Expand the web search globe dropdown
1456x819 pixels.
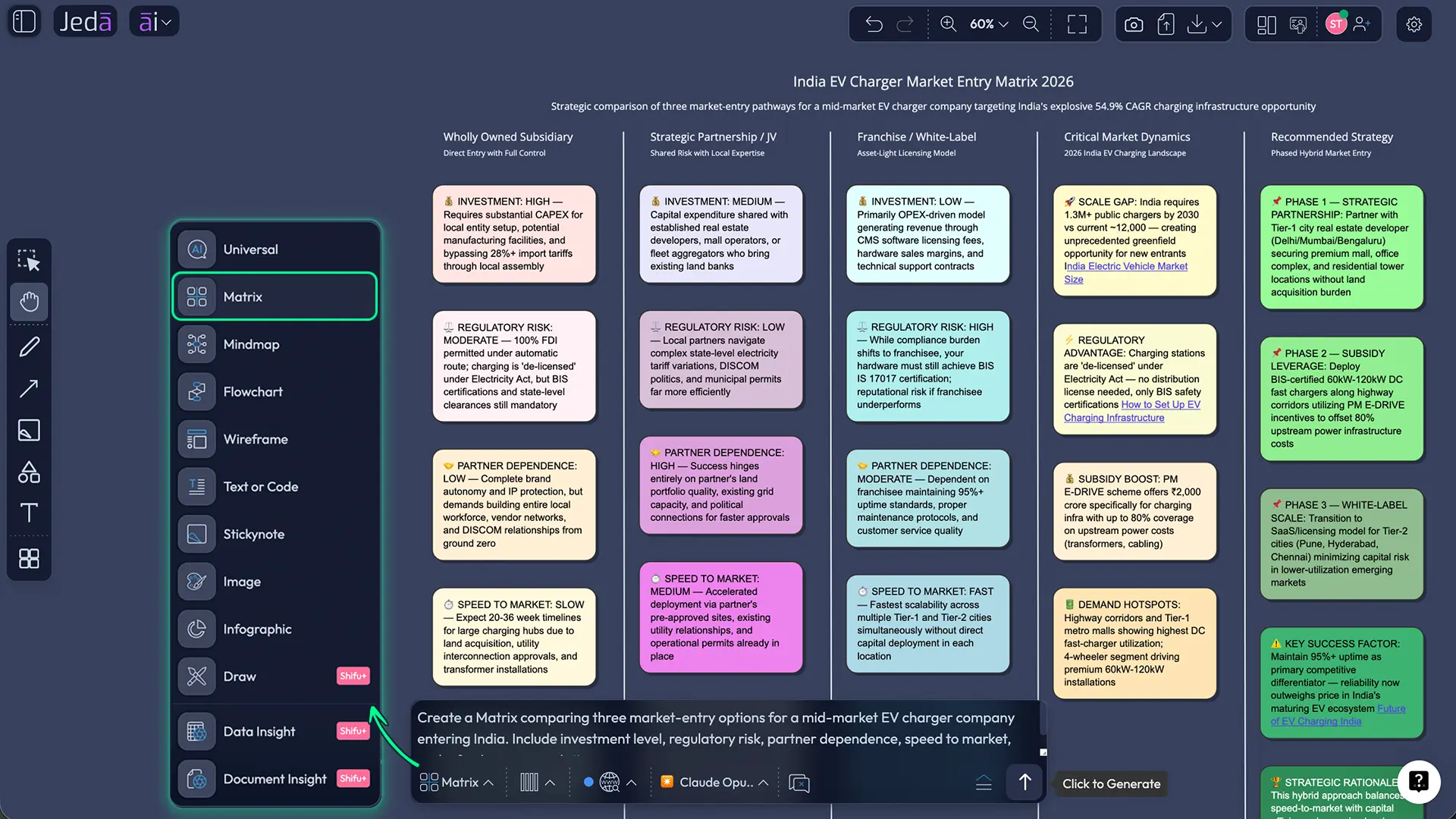point(617,783)
